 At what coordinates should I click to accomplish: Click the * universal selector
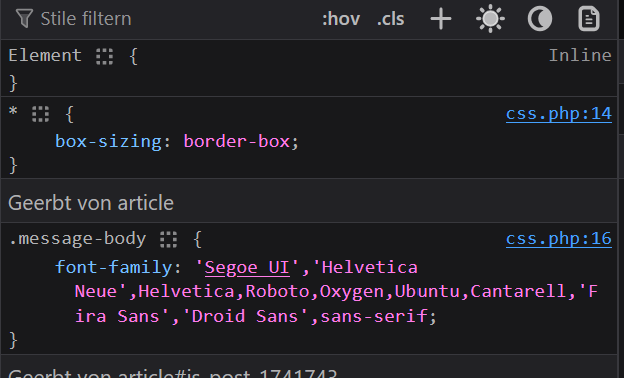point(13,111)
